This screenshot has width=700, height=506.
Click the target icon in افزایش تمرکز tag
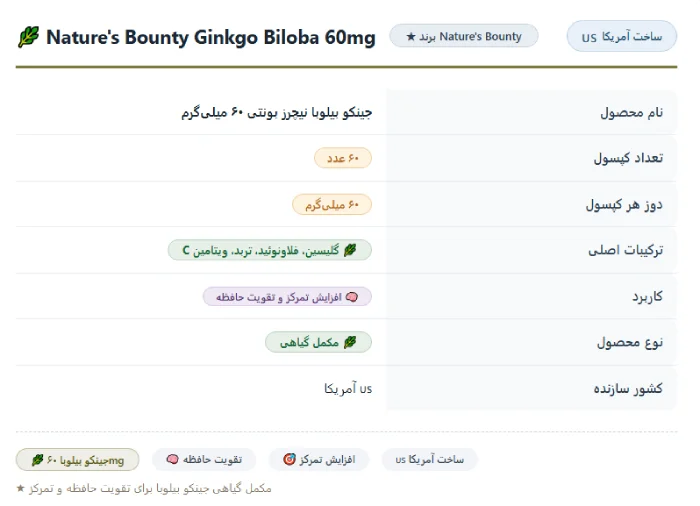(289, 459)
